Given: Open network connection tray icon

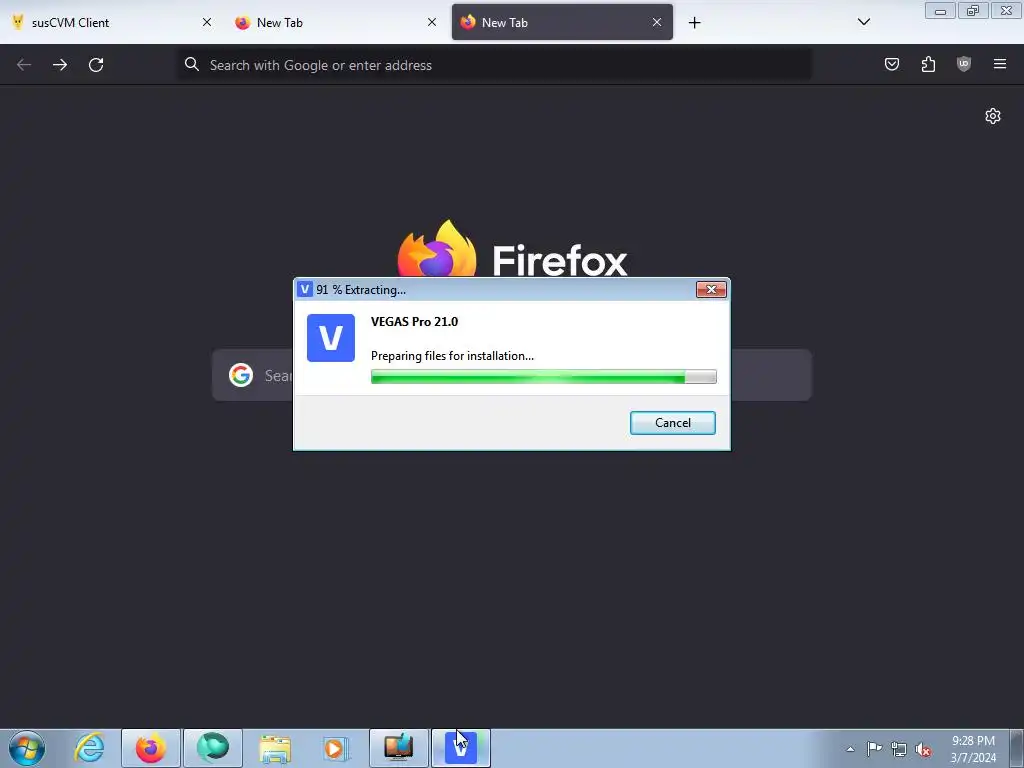Looking at the screenshot, I should coord(899,749).
